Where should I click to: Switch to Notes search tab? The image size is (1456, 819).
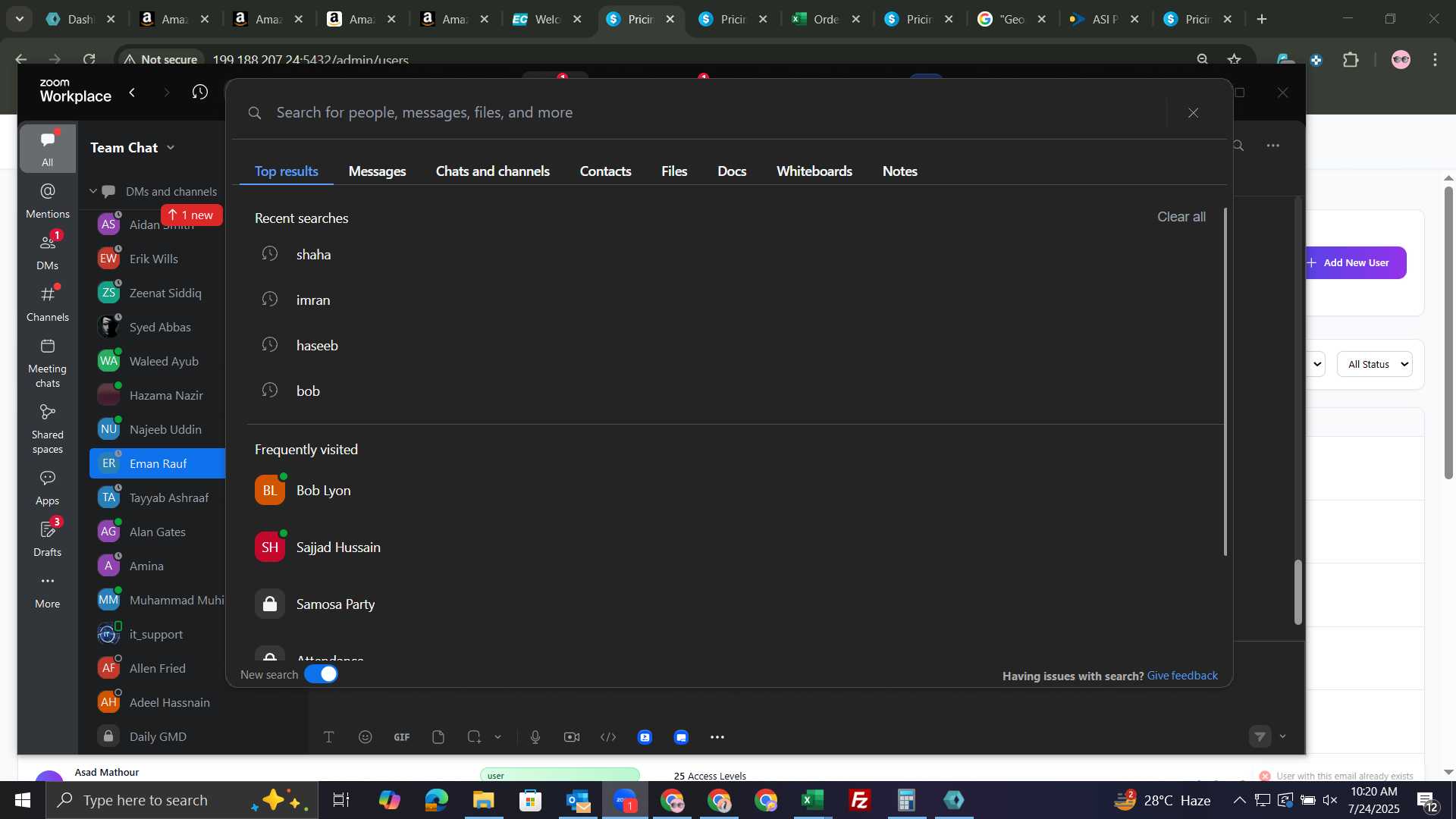[899, 171]
